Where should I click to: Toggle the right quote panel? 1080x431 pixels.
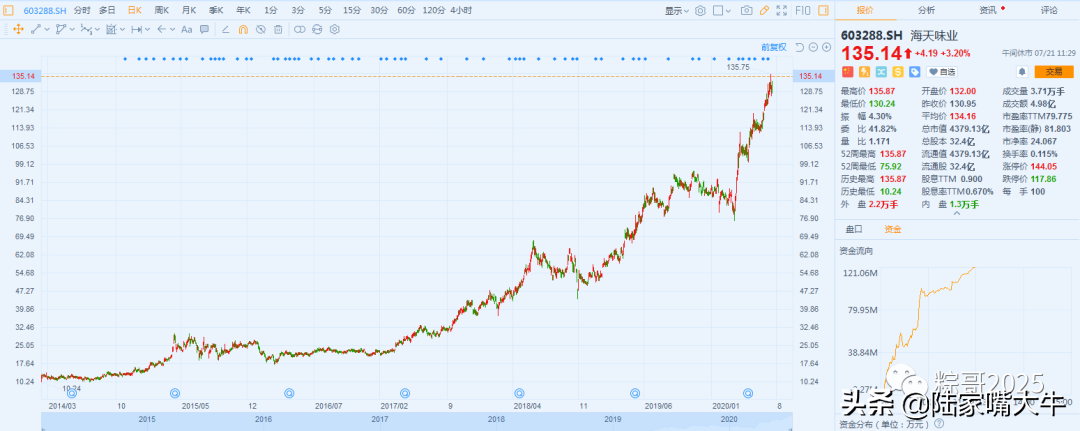[823, 10]
